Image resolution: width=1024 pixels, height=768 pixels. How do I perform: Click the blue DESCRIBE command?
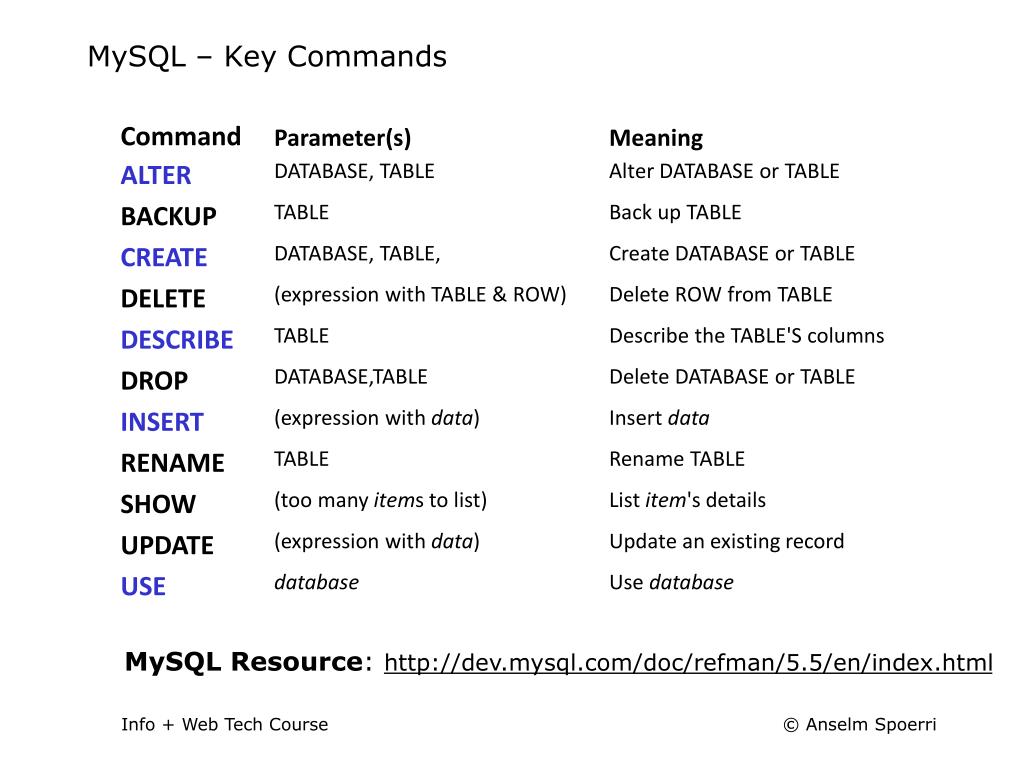[177, 340]
